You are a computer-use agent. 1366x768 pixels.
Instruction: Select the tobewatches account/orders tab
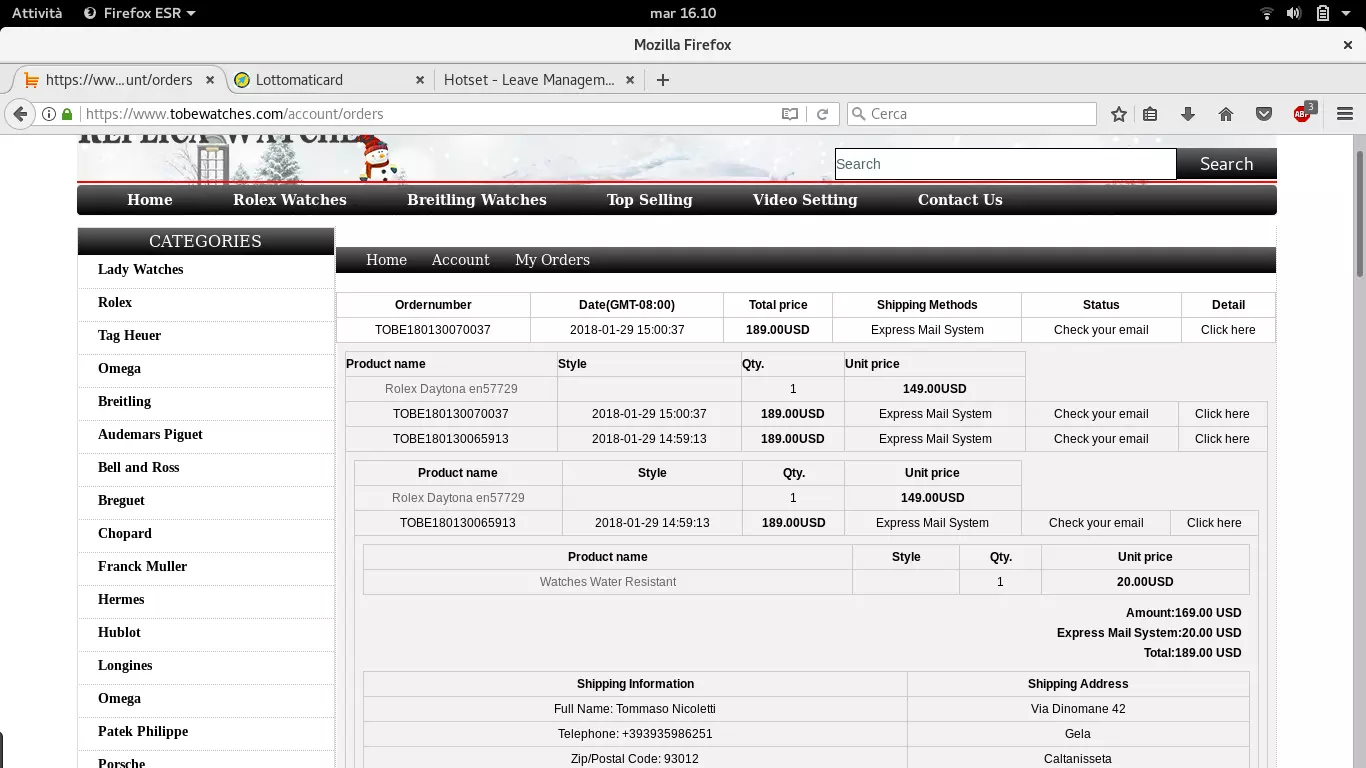point(118,80)
